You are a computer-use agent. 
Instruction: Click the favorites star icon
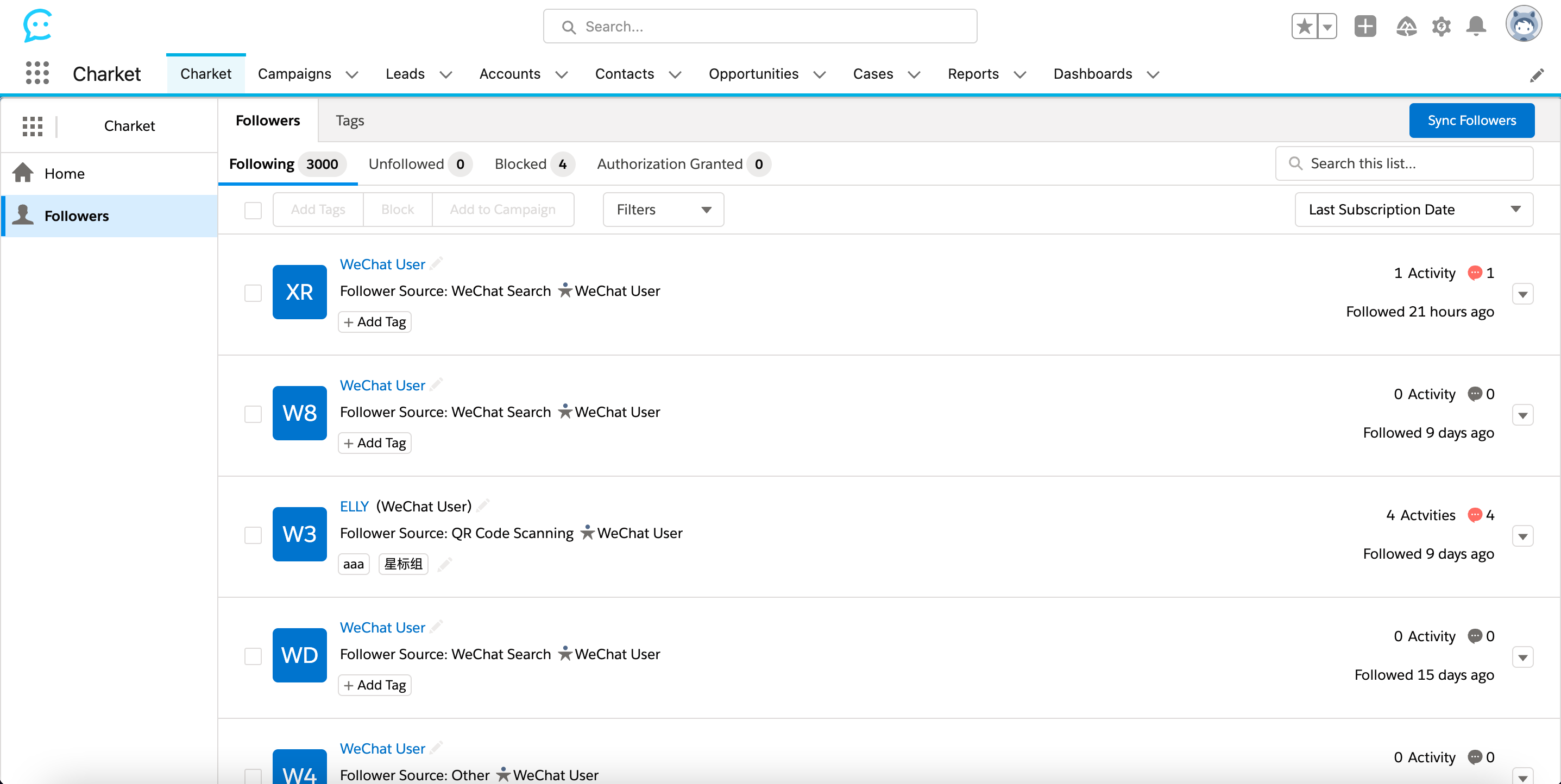click(x=1305, y=27)
